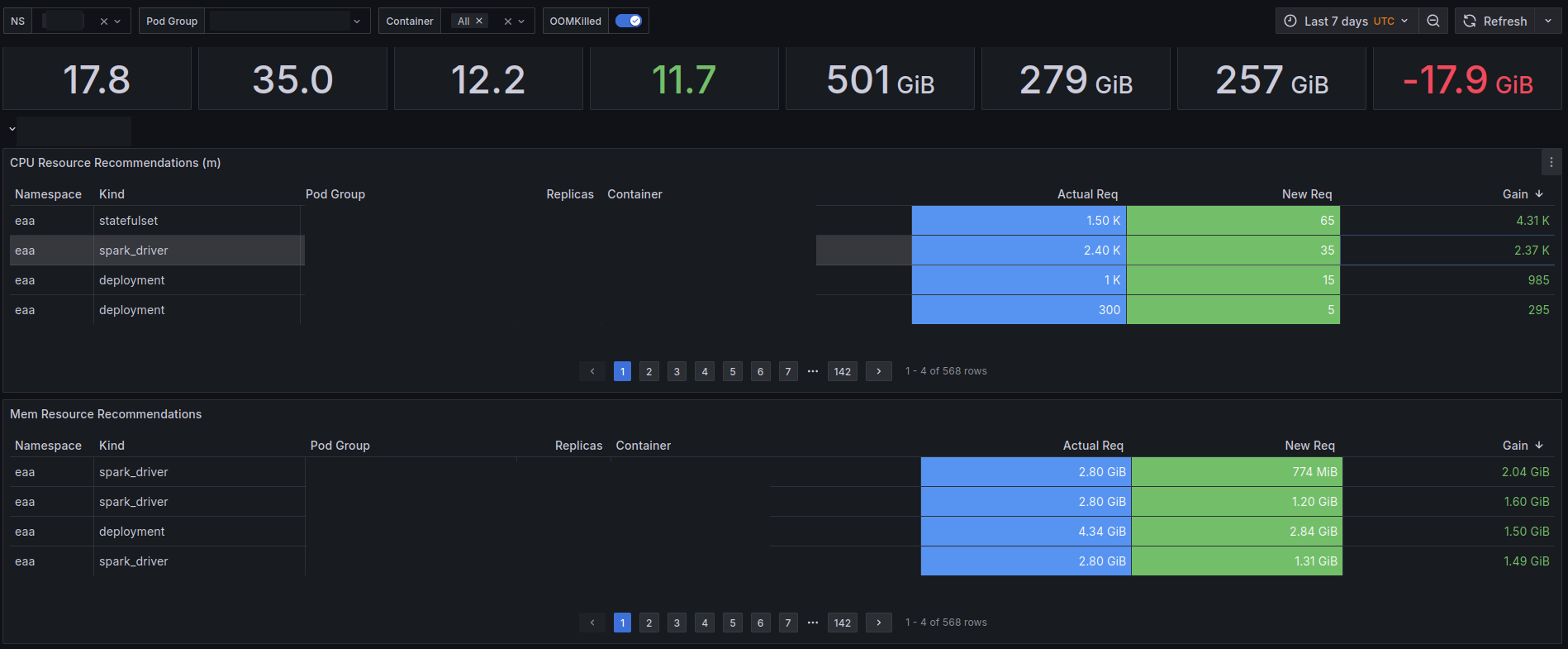Click the Actual Req header in CPU table
Screen dimensions: 1568x649
pos(1087,193)
